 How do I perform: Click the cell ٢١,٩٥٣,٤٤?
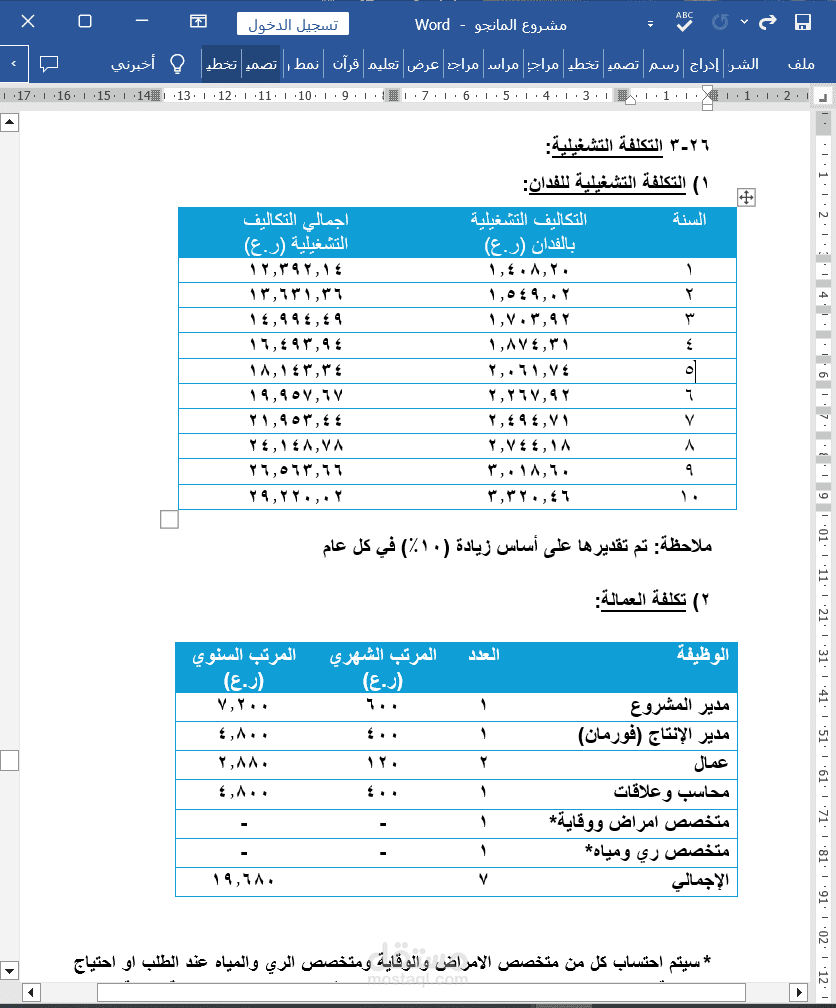coord(296,421)
